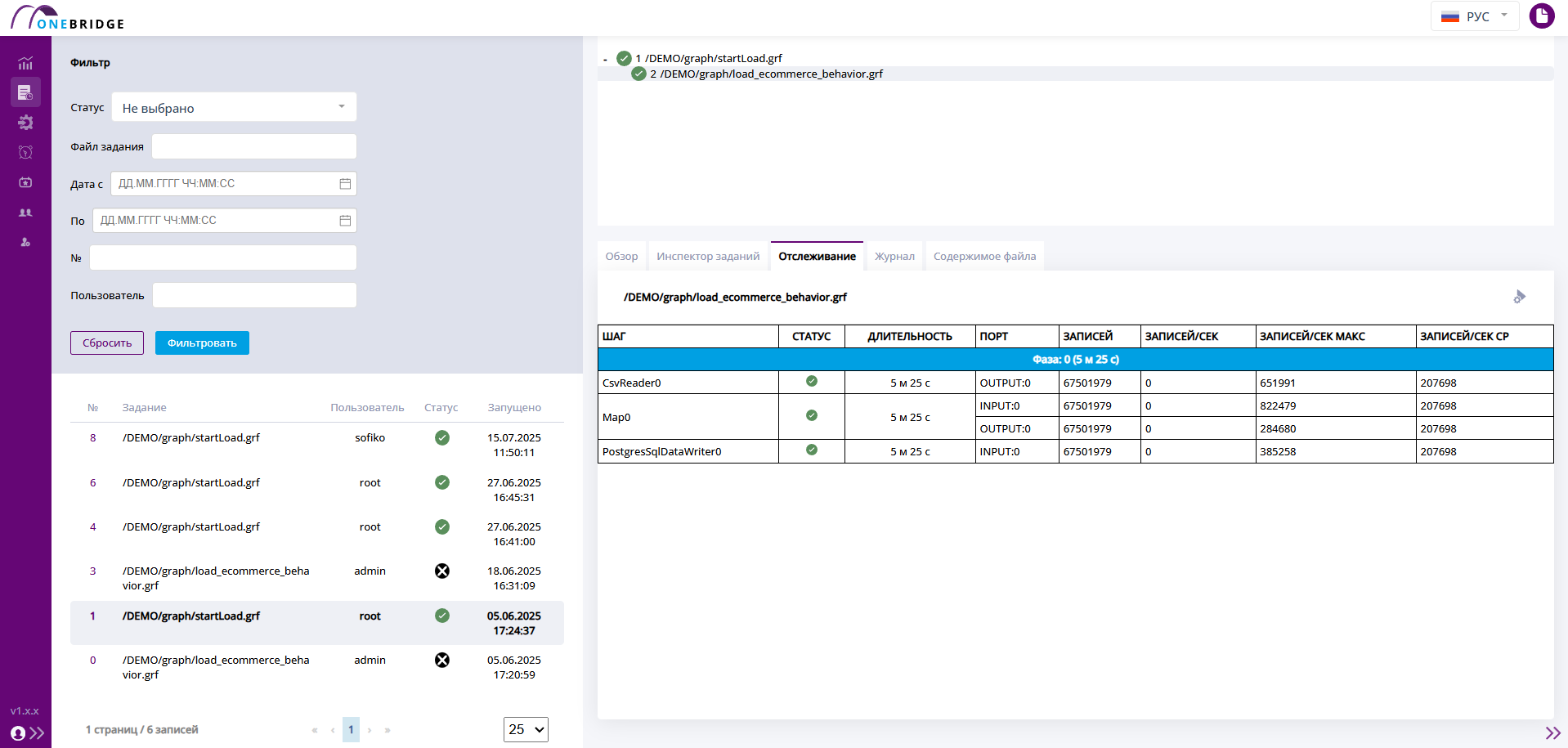Switch to the Содержимое файла tab

coord(984,256)
